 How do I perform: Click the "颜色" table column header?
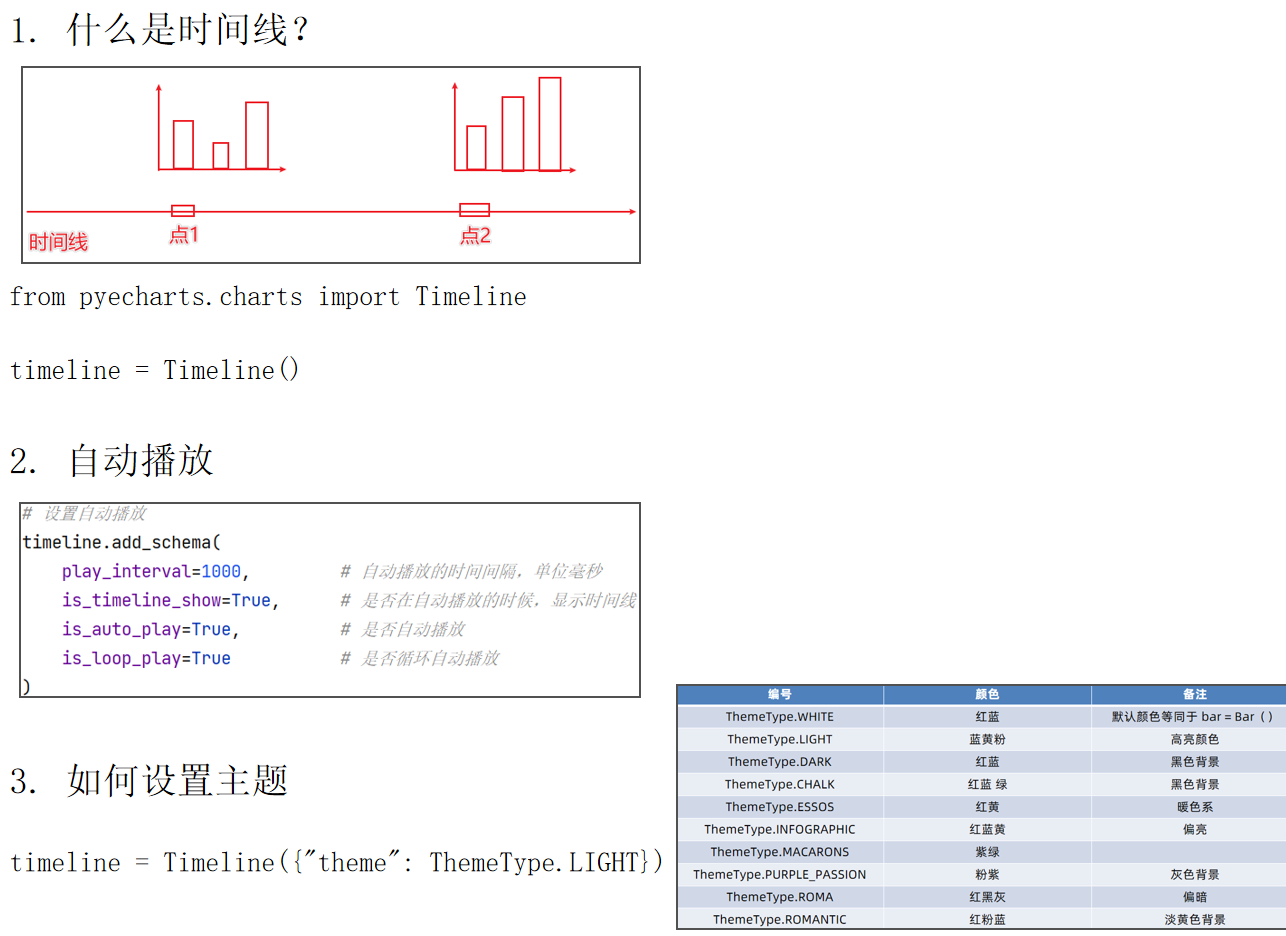987,694
